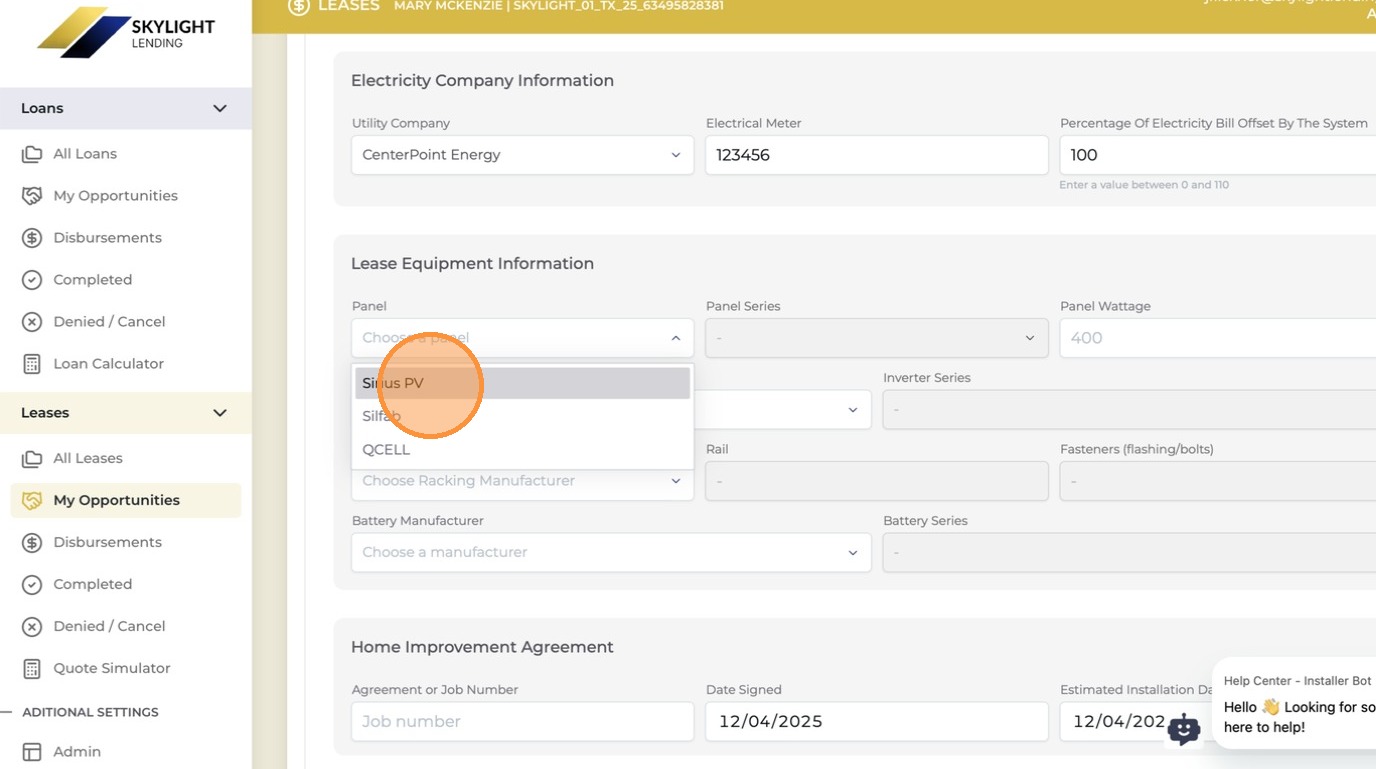Select Silfab panel option
Image resolution: width=1376 pixels, height=769 pixels.
[522, 416]
